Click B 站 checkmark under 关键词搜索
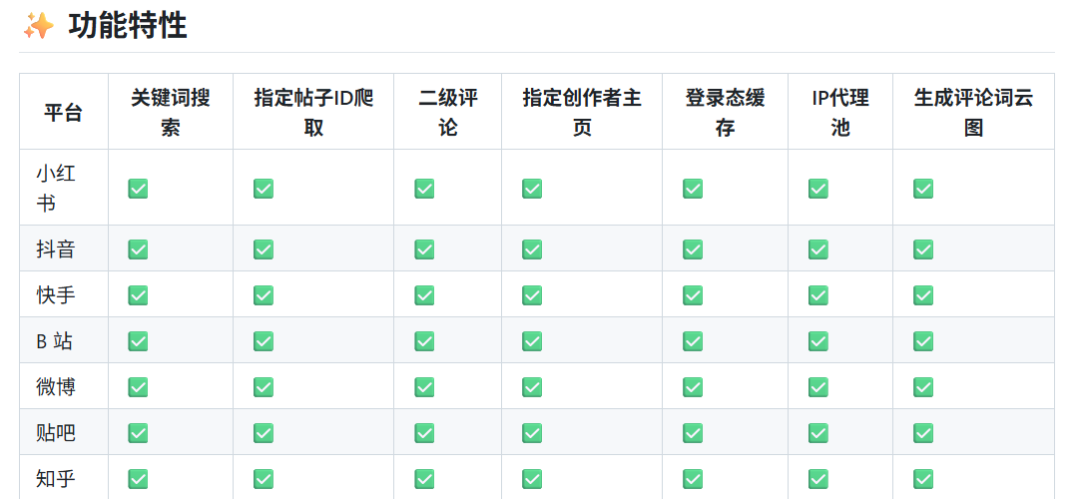Image resolution: width=1080 pixels, height=499 pixels. pos(138,340)
